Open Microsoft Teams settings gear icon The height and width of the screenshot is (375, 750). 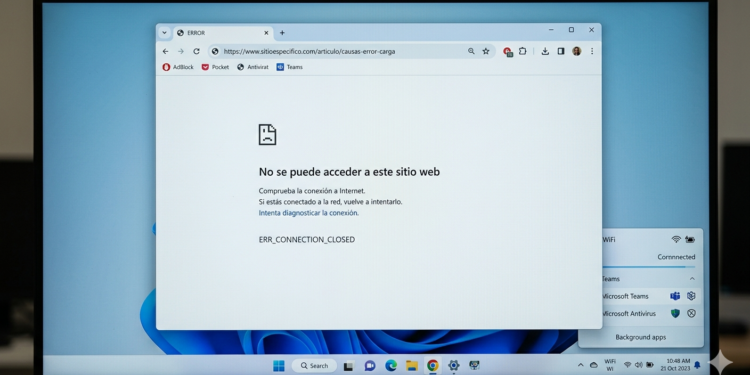(691, 296)
